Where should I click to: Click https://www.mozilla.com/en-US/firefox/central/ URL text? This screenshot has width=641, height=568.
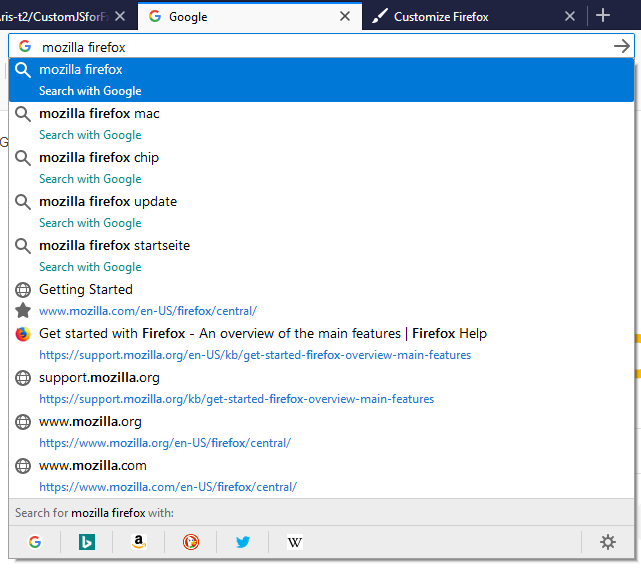click(168, 487)
